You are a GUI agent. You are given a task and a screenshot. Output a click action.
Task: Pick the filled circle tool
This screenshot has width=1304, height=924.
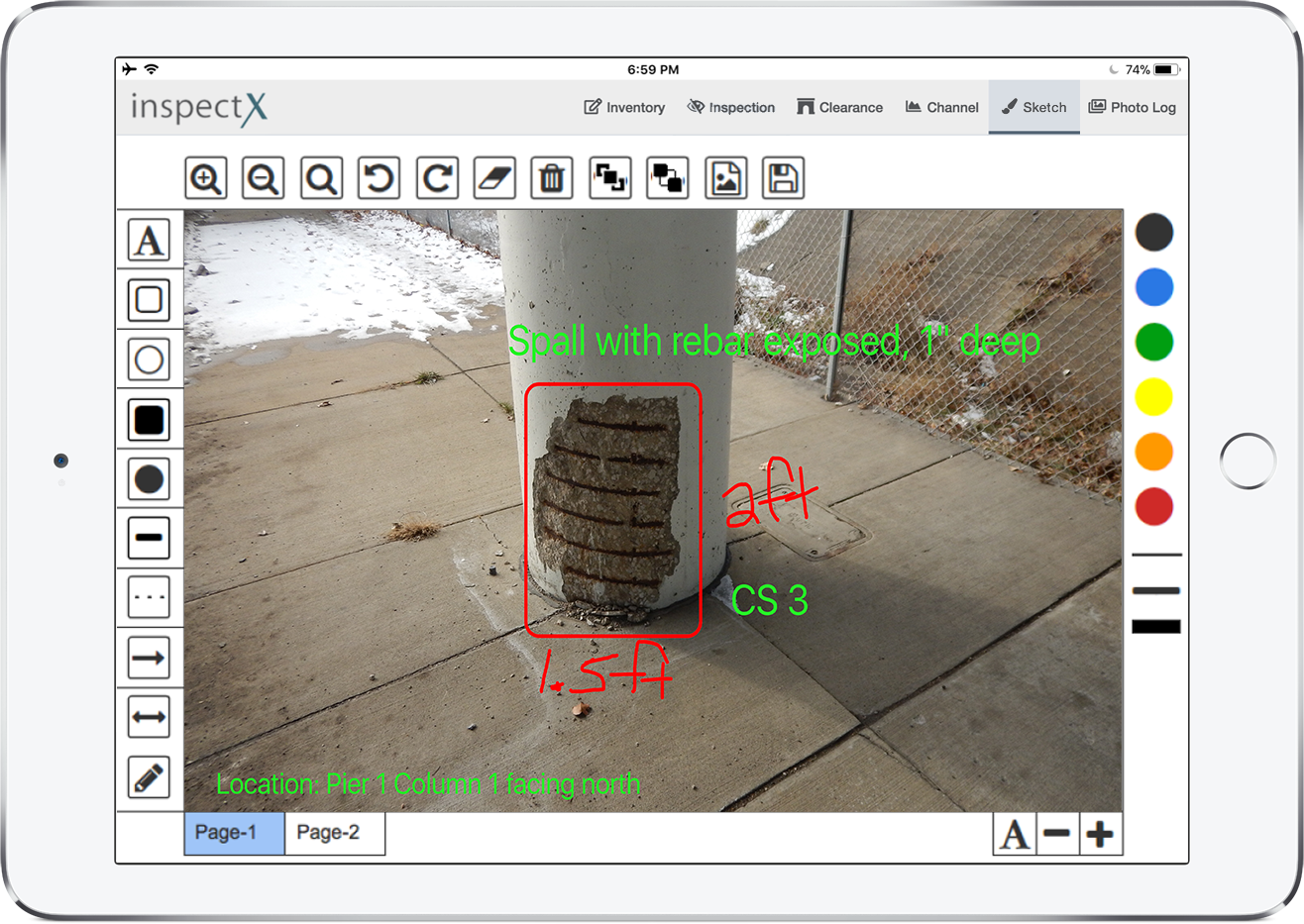149,478
